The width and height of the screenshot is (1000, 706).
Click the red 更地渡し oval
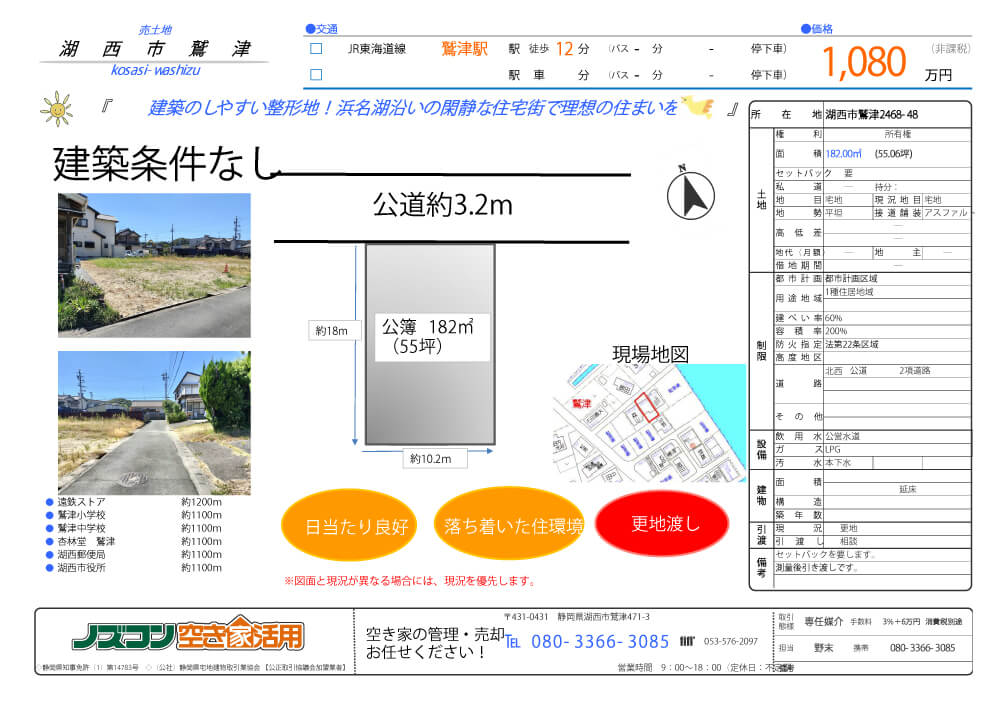666,522
